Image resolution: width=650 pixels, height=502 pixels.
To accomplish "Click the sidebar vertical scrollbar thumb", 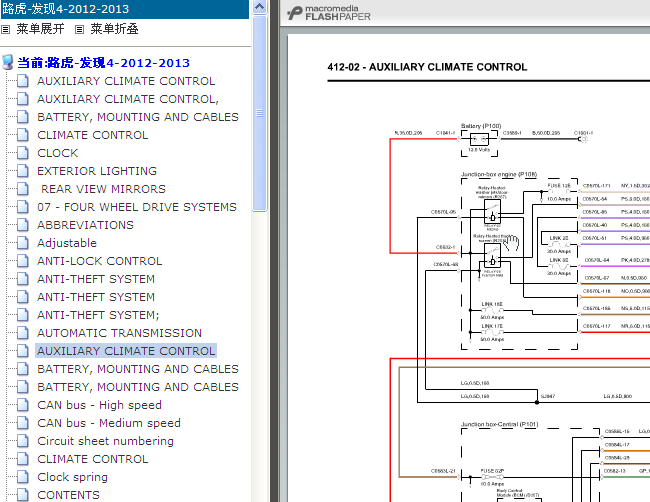I will pos(259,110).
